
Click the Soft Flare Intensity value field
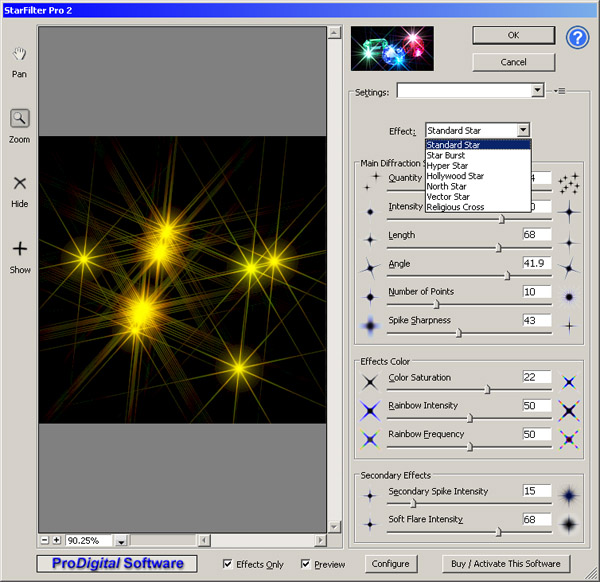[x=536, y=519]
